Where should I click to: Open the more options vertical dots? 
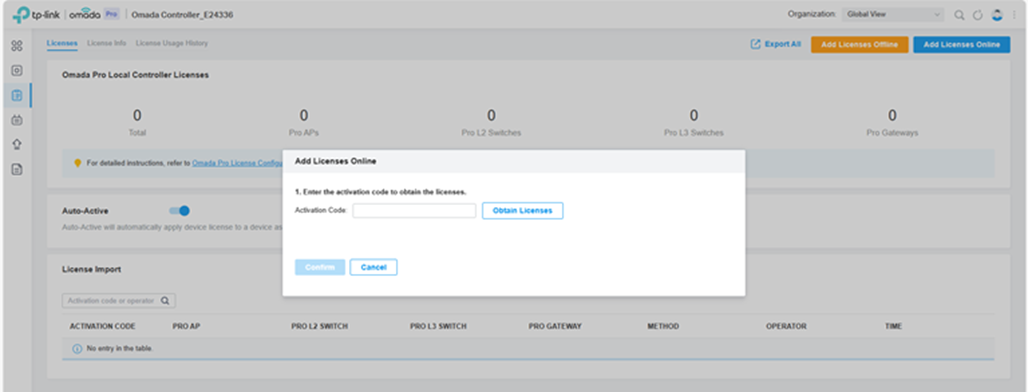[1014, 15]
